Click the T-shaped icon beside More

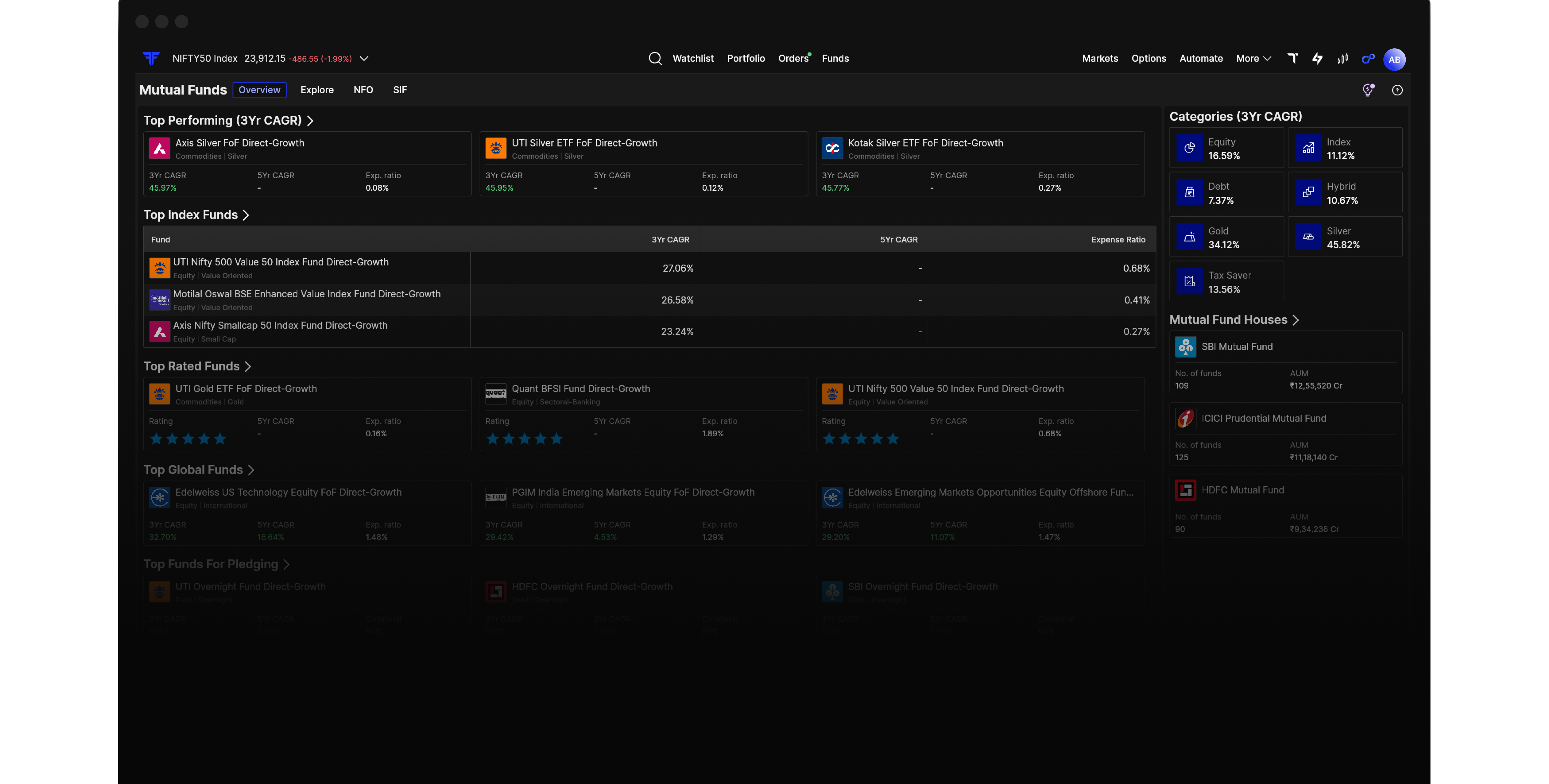[x=1292, y=58]
